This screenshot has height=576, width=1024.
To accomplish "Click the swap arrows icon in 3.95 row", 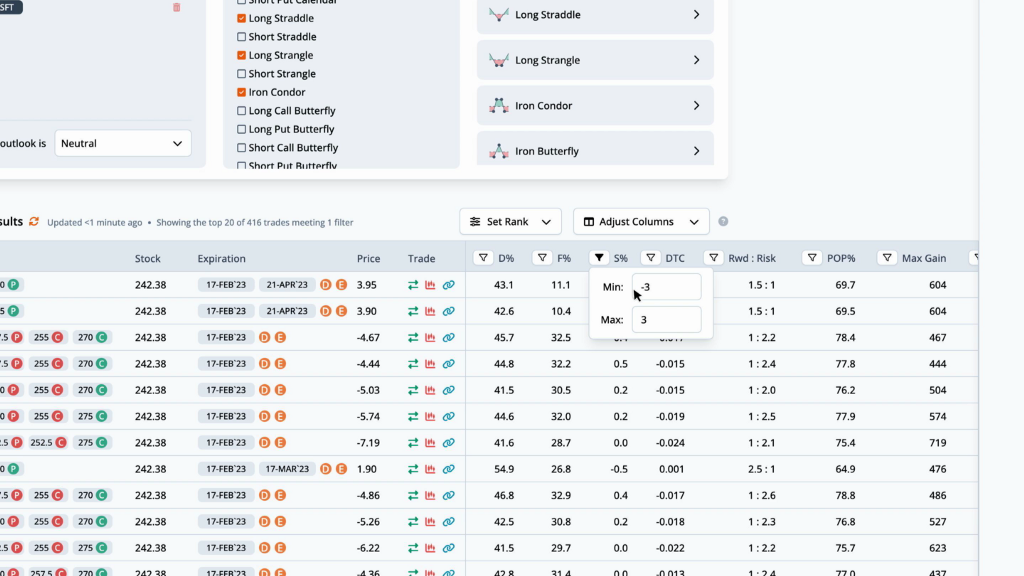I will point(413,285).
